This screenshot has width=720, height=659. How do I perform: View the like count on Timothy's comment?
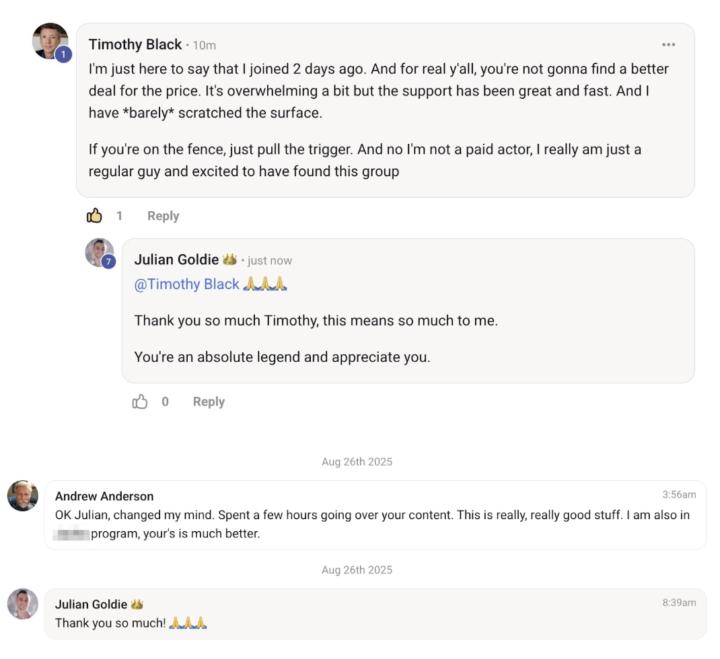120,215
